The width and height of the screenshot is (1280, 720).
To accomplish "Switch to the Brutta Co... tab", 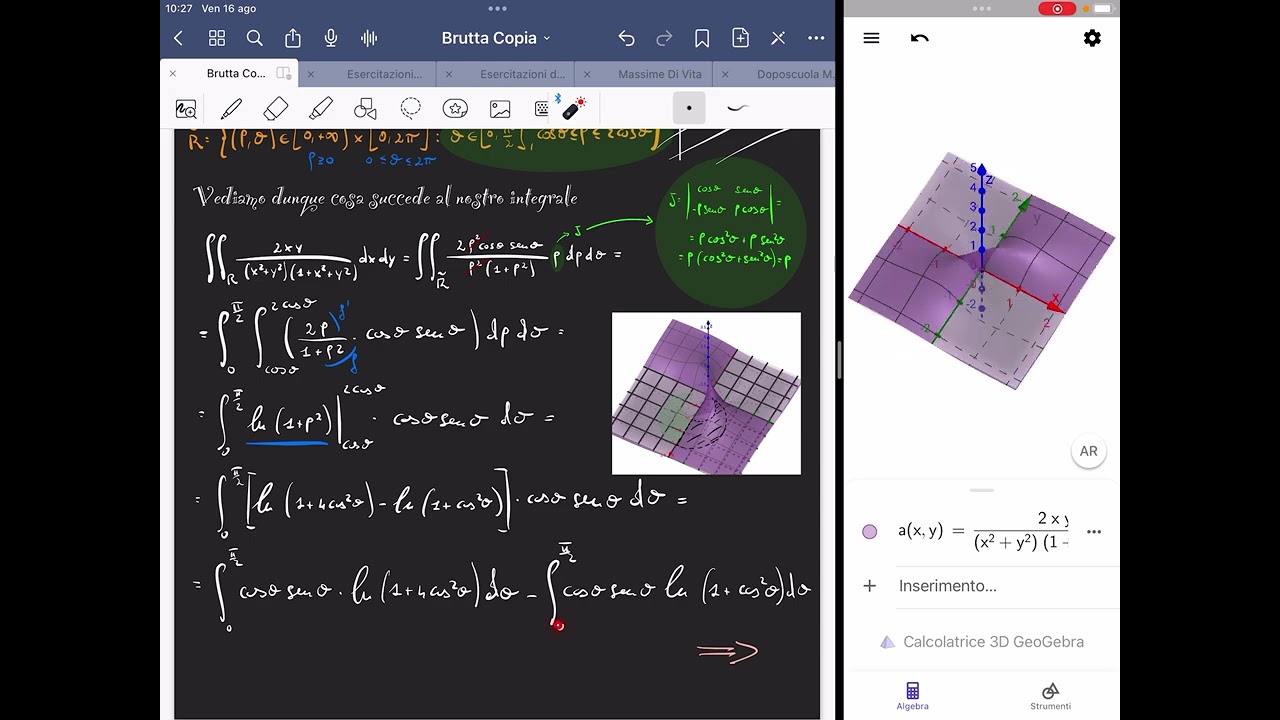I will [236, 74].
